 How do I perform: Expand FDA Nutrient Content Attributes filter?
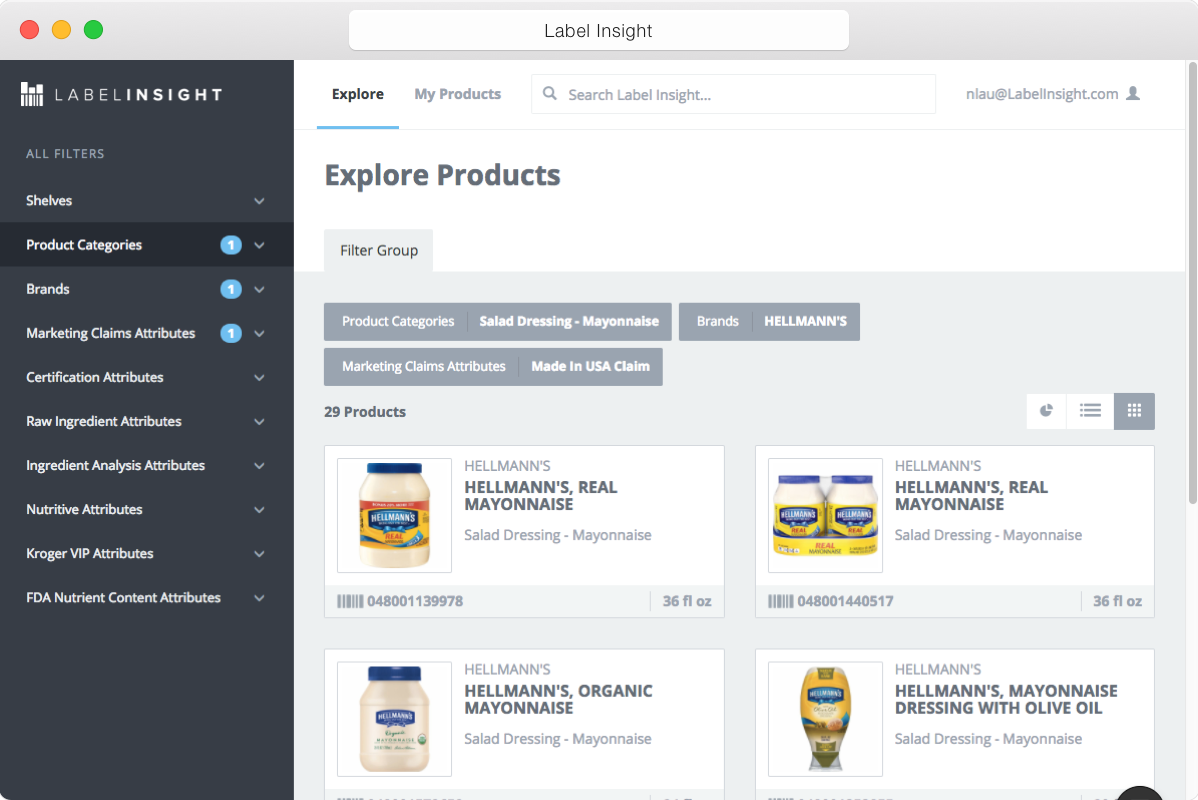pos(147,598)
